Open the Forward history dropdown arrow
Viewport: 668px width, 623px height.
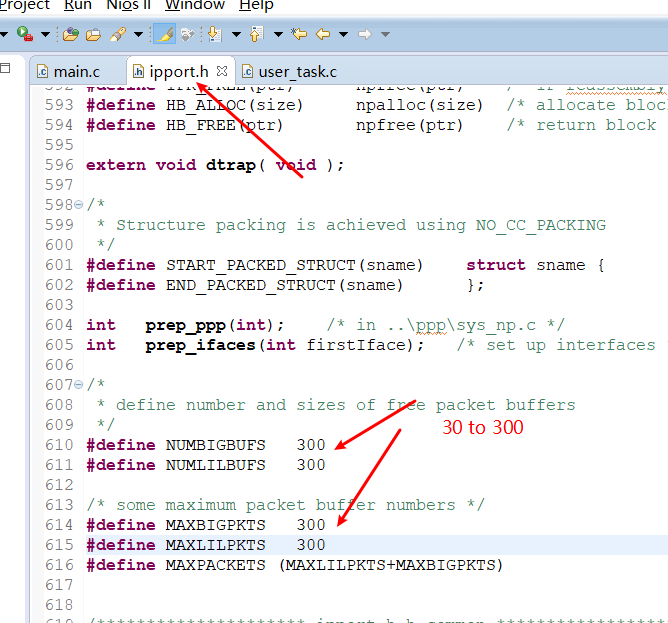point(385,34)
